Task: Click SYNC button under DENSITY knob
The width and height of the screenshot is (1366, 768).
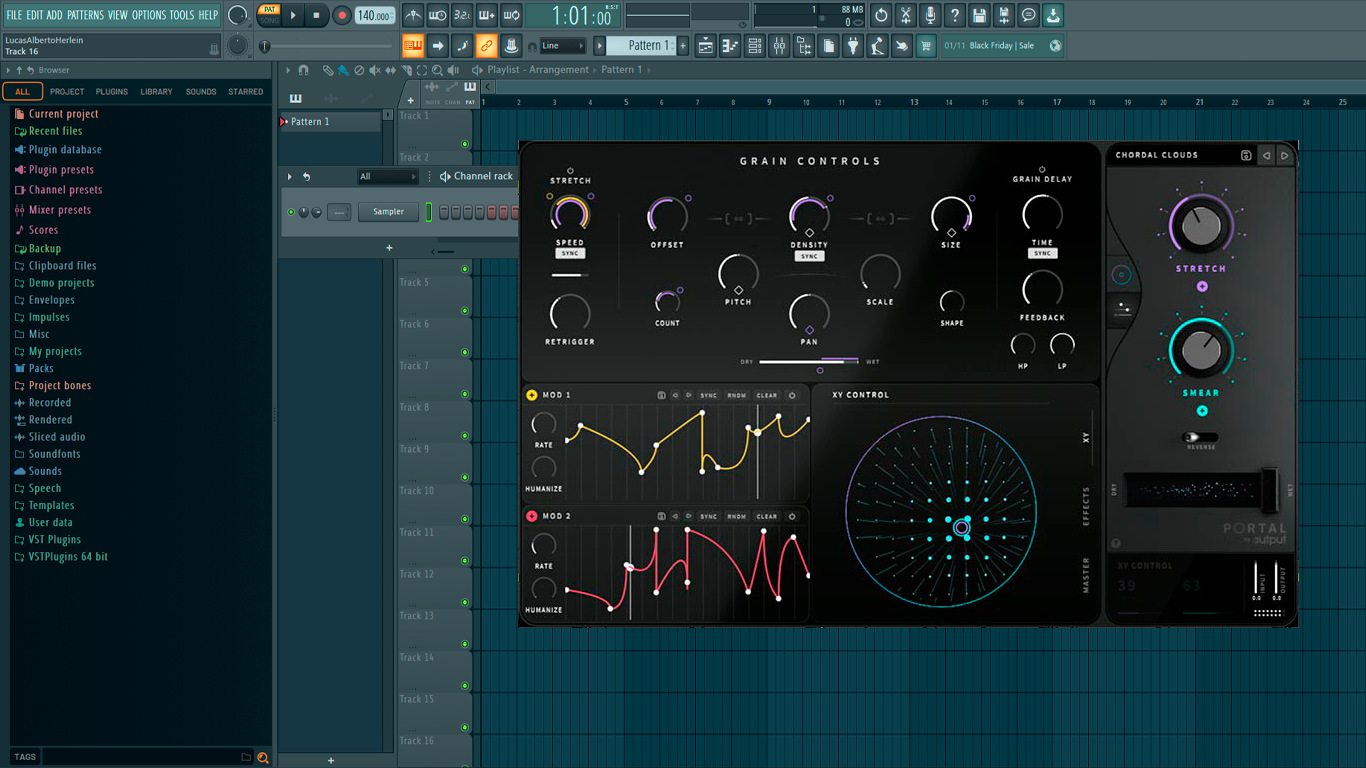Action: click(809, 257)
